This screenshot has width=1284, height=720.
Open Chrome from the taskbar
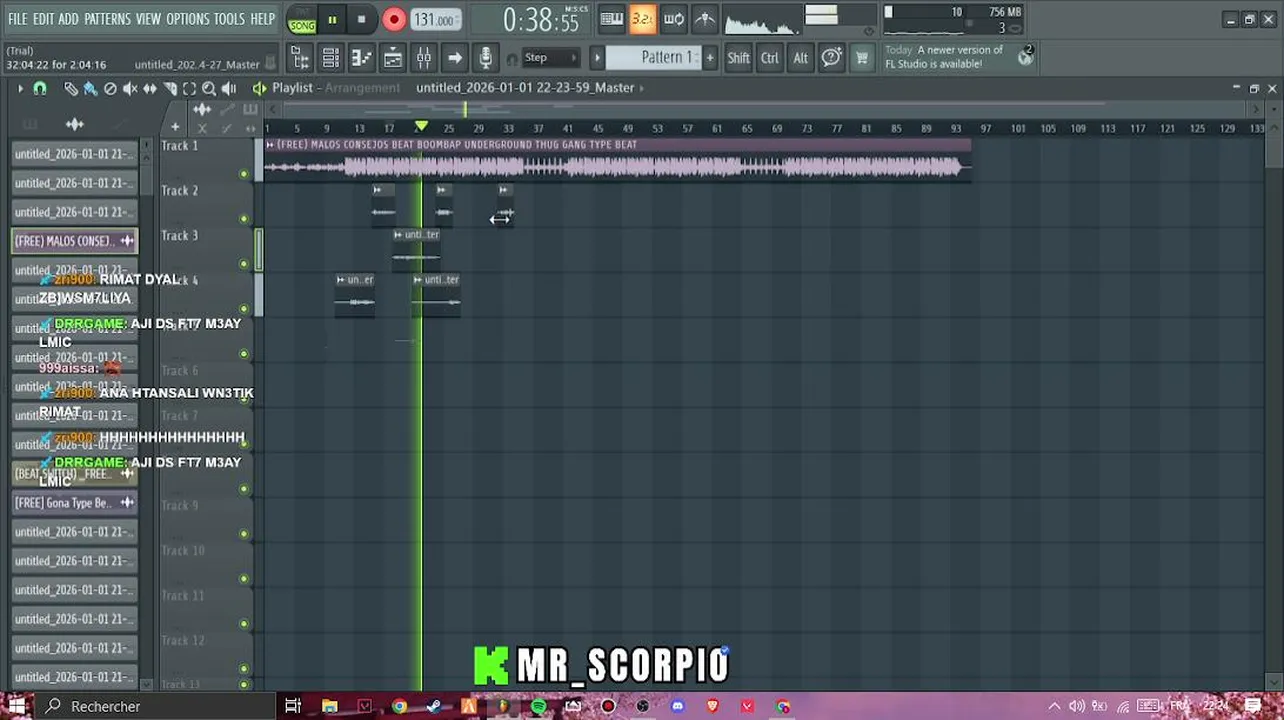(399, 706)
